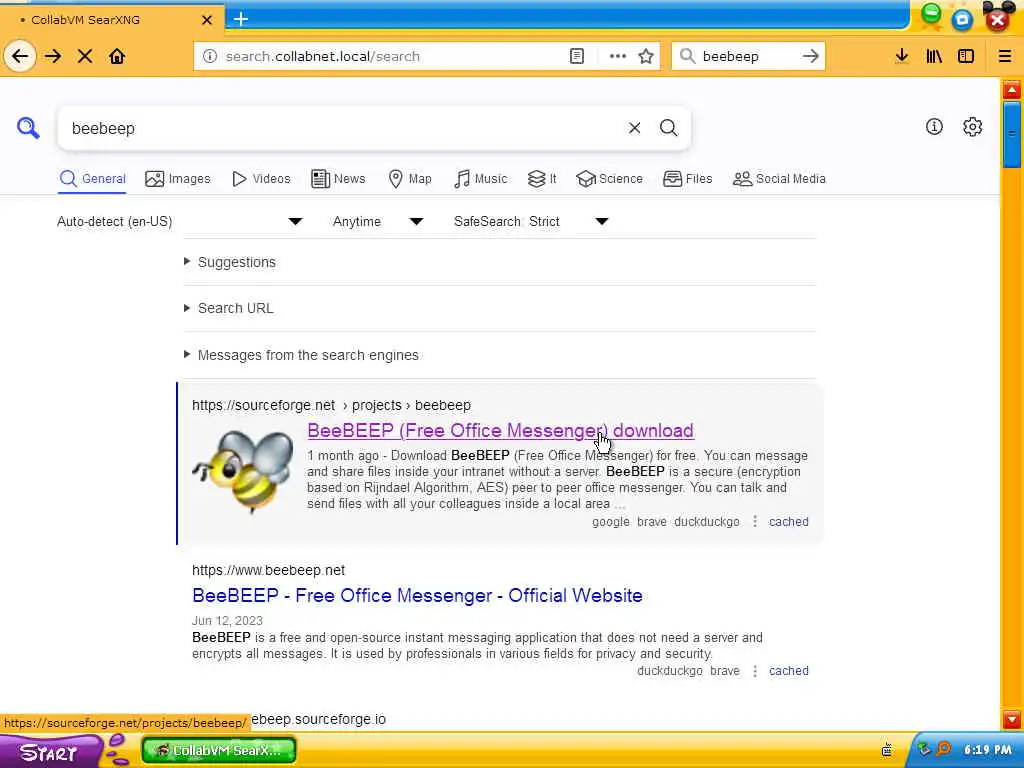Switch to the Files tab

click(x=688, y=179)
